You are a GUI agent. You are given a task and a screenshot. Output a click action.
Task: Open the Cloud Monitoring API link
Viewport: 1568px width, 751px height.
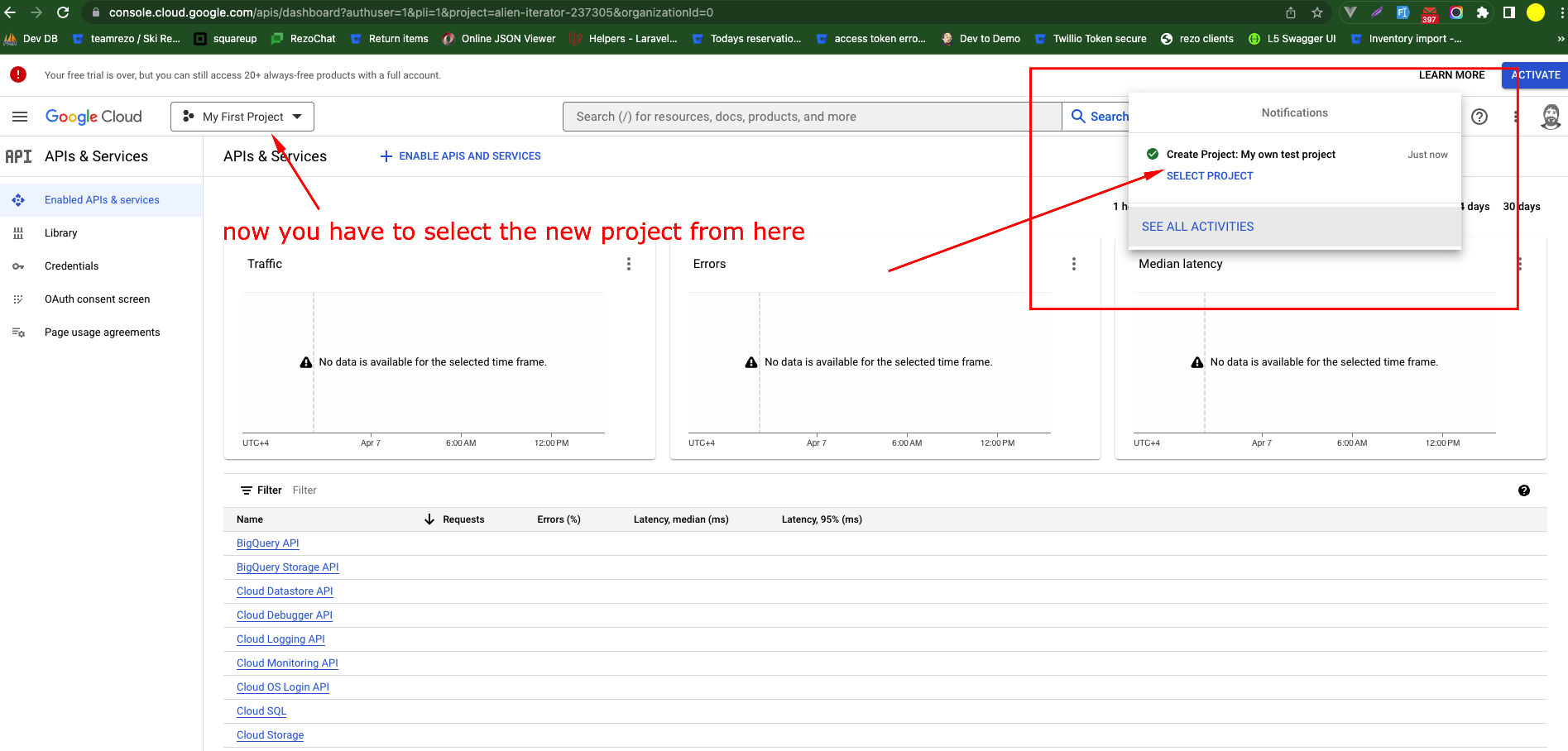point(287,663)
